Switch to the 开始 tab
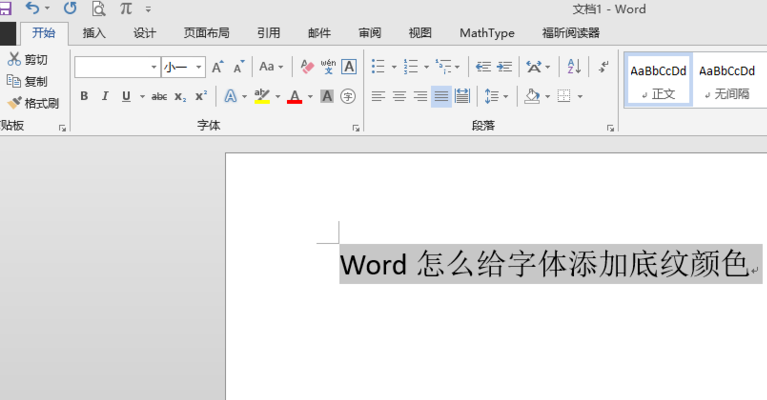The height and width of the screenshot is (400, 767). click(44, 33)
